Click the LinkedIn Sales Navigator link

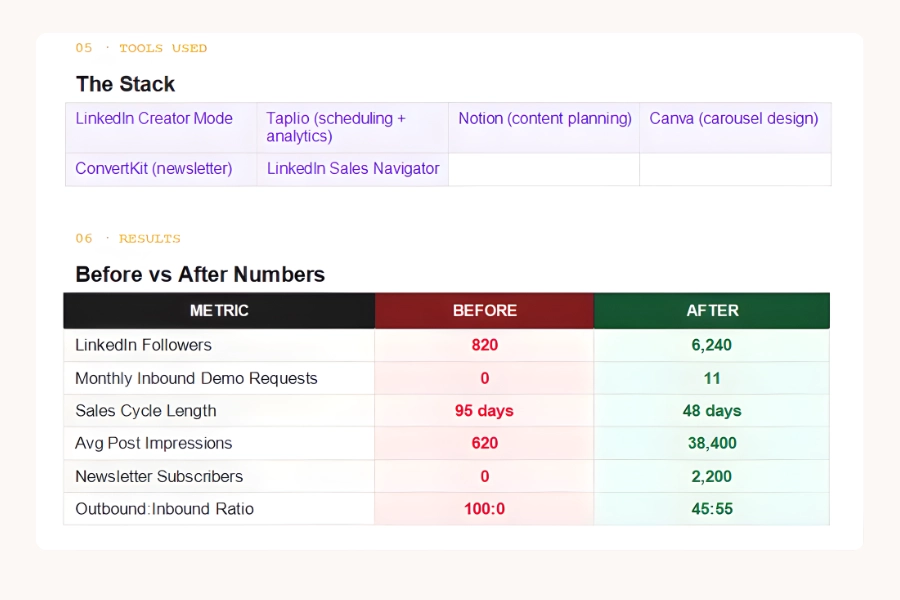(352, 168)
